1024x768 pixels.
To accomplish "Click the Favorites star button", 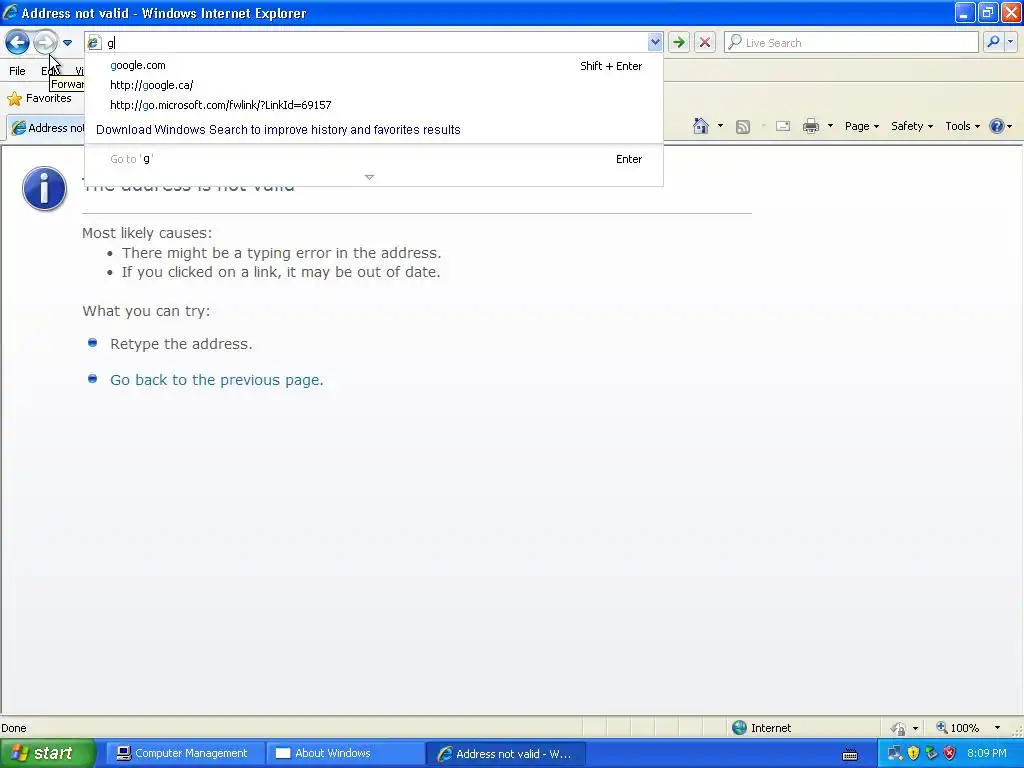I will tap(39, 99).
